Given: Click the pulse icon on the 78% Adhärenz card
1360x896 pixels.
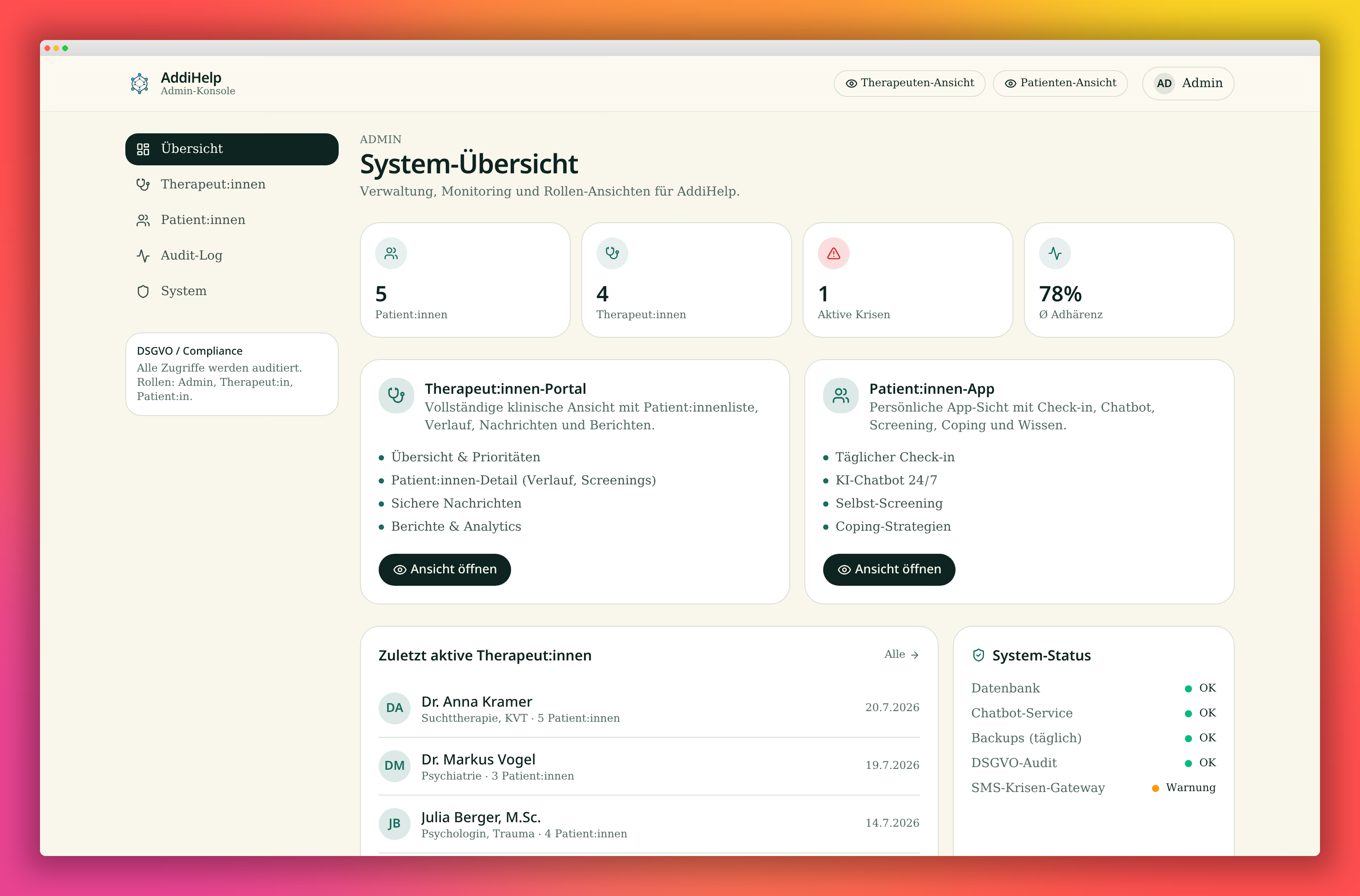Looking at the screenshot, I should pyautogui.click(x=1055, y=253).
